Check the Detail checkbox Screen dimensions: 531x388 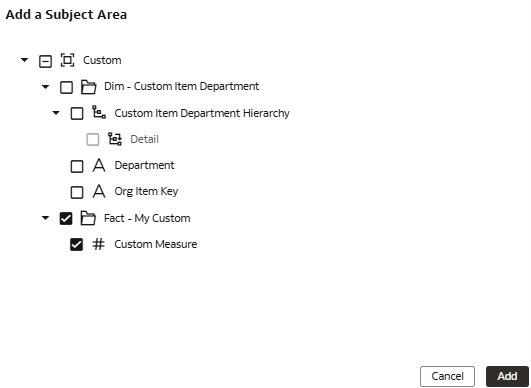[93, 139]
